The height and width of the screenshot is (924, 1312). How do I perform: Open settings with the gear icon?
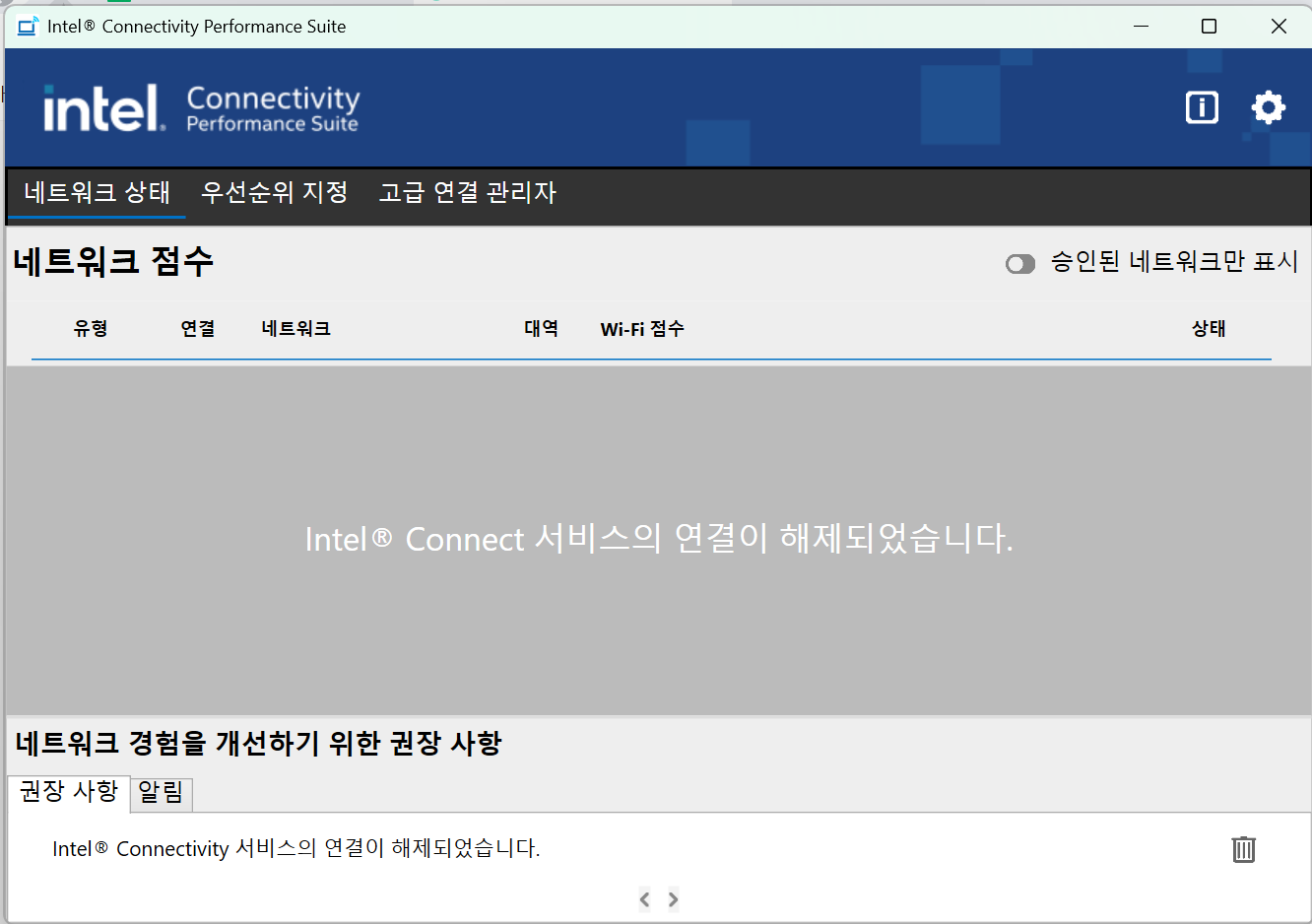click(1268, 107)
